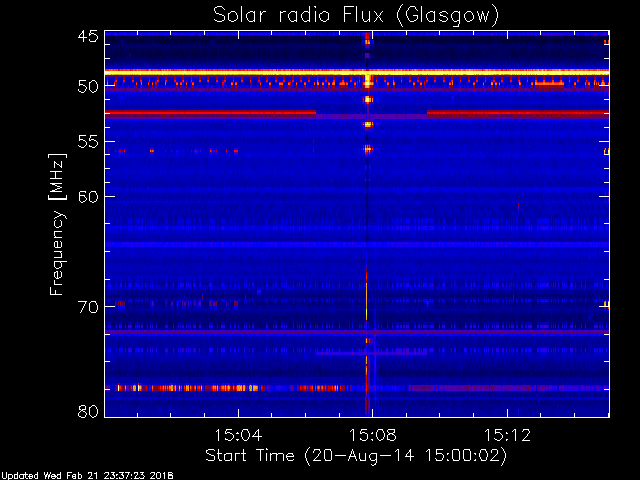Click the red interference band near 78 MHz
640x480 pixels.
pyautogui.click(x=229, y=388)
